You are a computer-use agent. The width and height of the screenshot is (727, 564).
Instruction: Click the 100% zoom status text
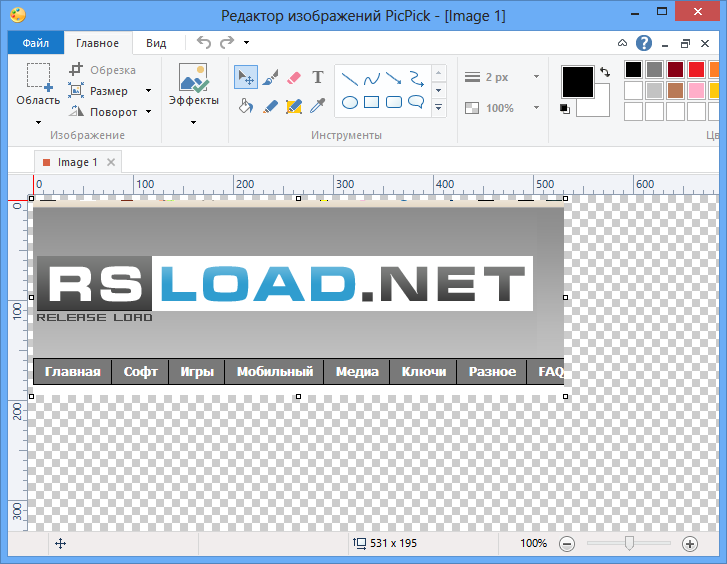tap(533, 543)
